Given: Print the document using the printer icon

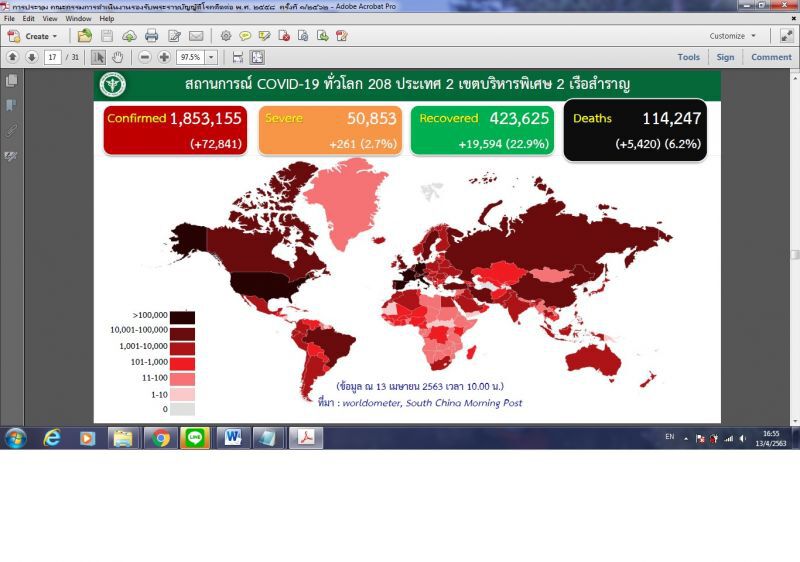Looking at the screenshot, I should (x=152, y=36).
